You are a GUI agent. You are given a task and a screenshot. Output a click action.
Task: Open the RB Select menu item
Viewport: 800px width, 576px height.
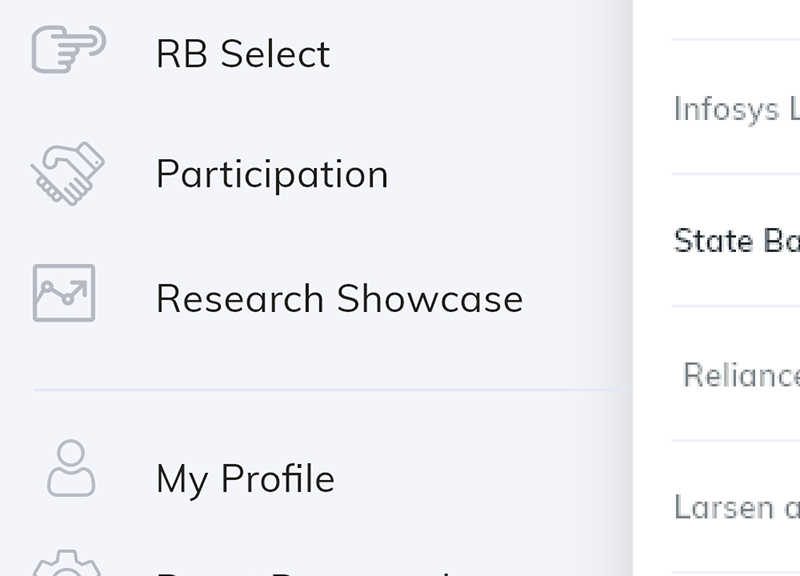[x=243, y=54]
